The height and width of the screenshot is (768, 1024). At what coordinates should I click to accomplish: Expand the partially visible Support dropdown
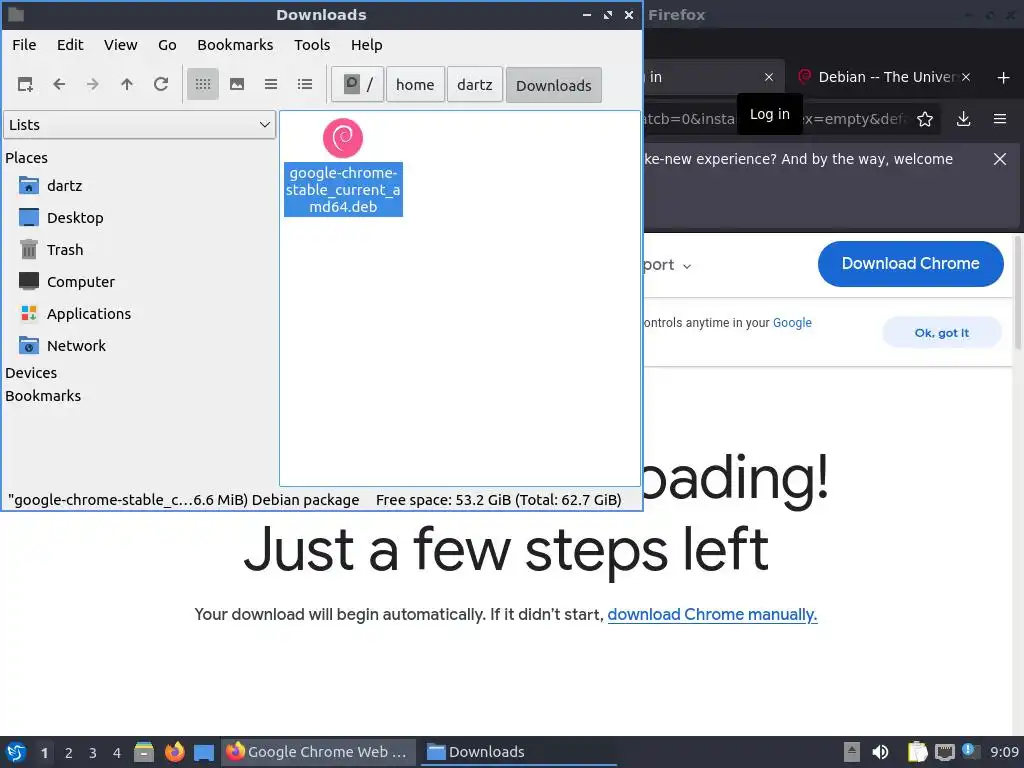(x=666, y=265)
